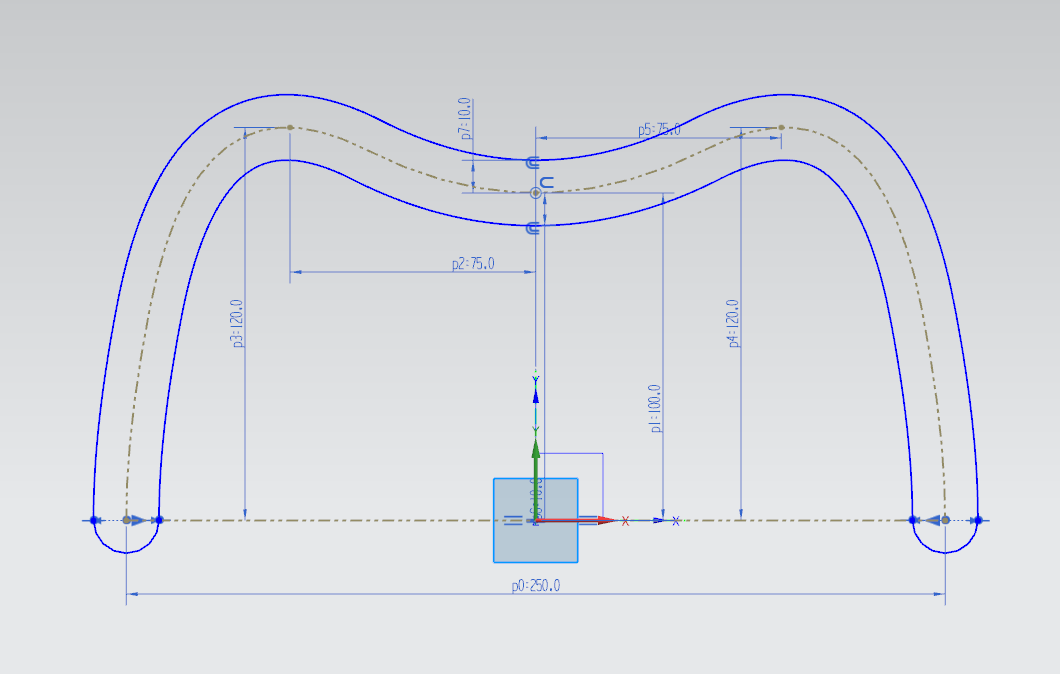Image resolution: width=1060 pixels, height=674 pixels.
Task: Select the p5:75.0 horizontal dimension label
Action: pyautogui.click(x=659, y=129)
